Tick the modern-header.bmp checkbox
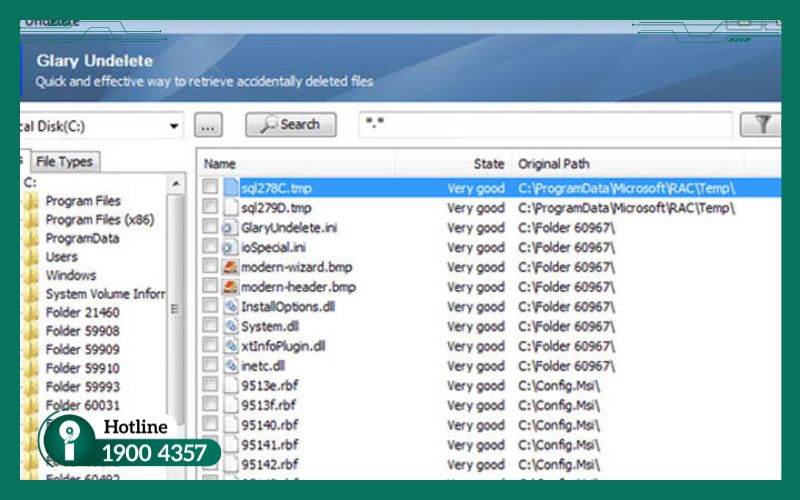 (x=210, y=287)
